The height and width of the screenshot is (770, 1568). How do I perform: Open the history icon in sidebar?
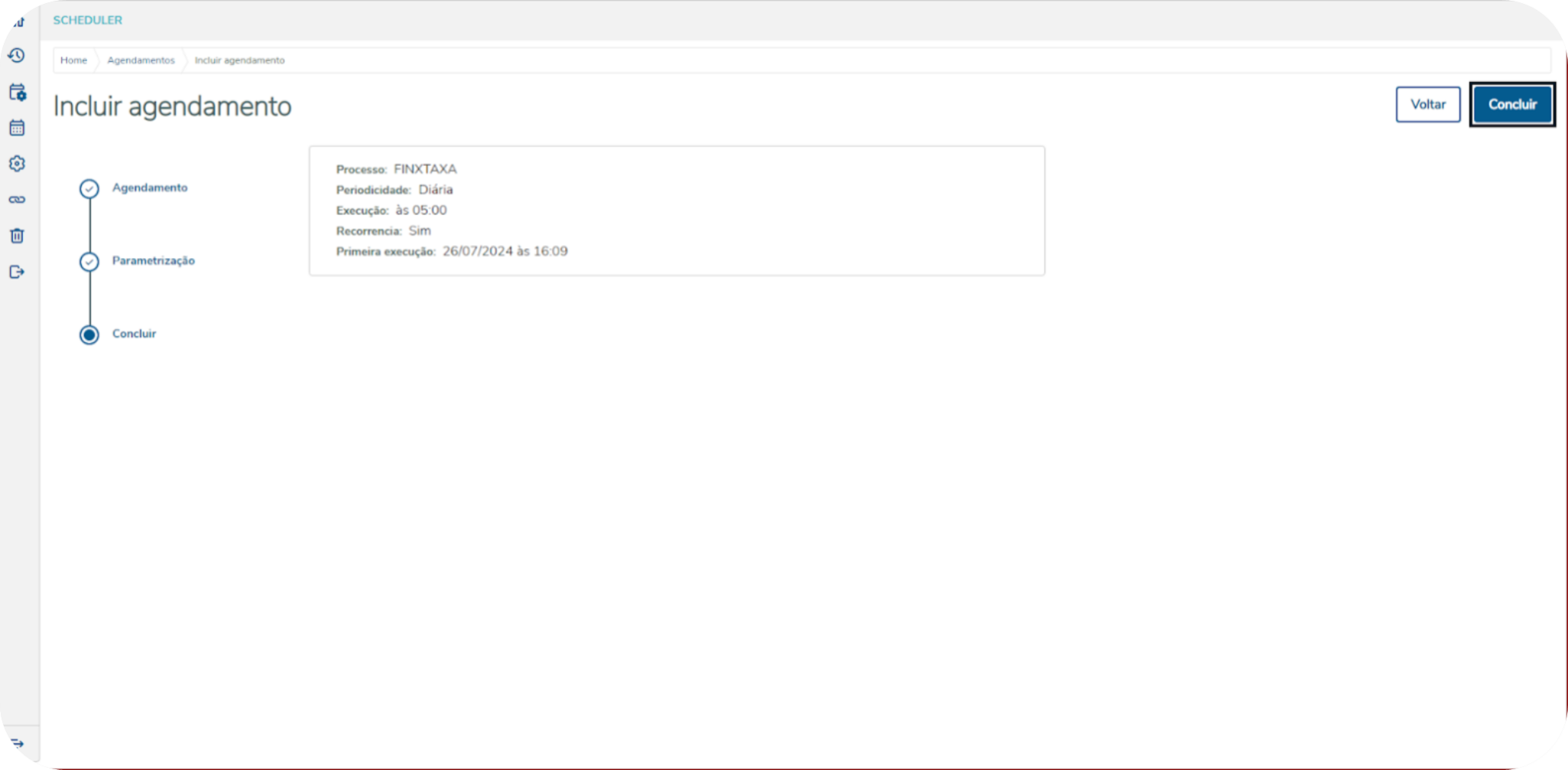(17, 55)
